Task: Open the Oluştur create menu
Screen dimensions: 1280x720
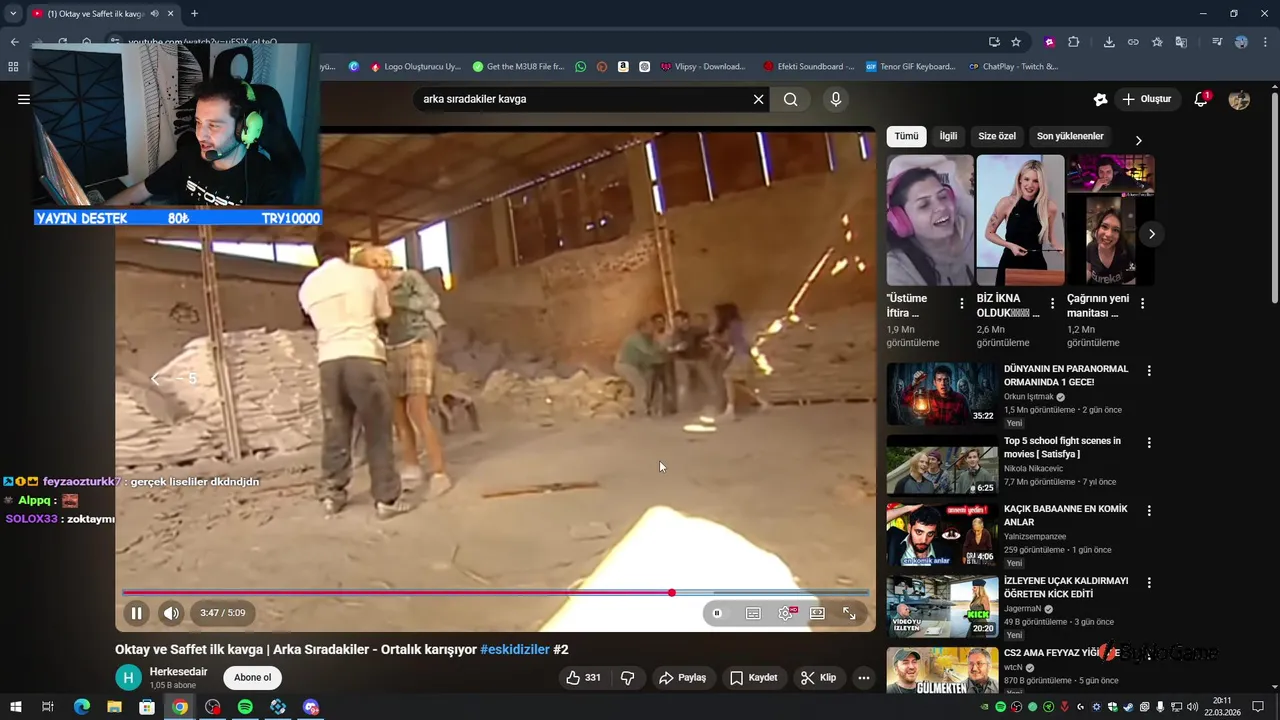Action: tap(1146, 99)
